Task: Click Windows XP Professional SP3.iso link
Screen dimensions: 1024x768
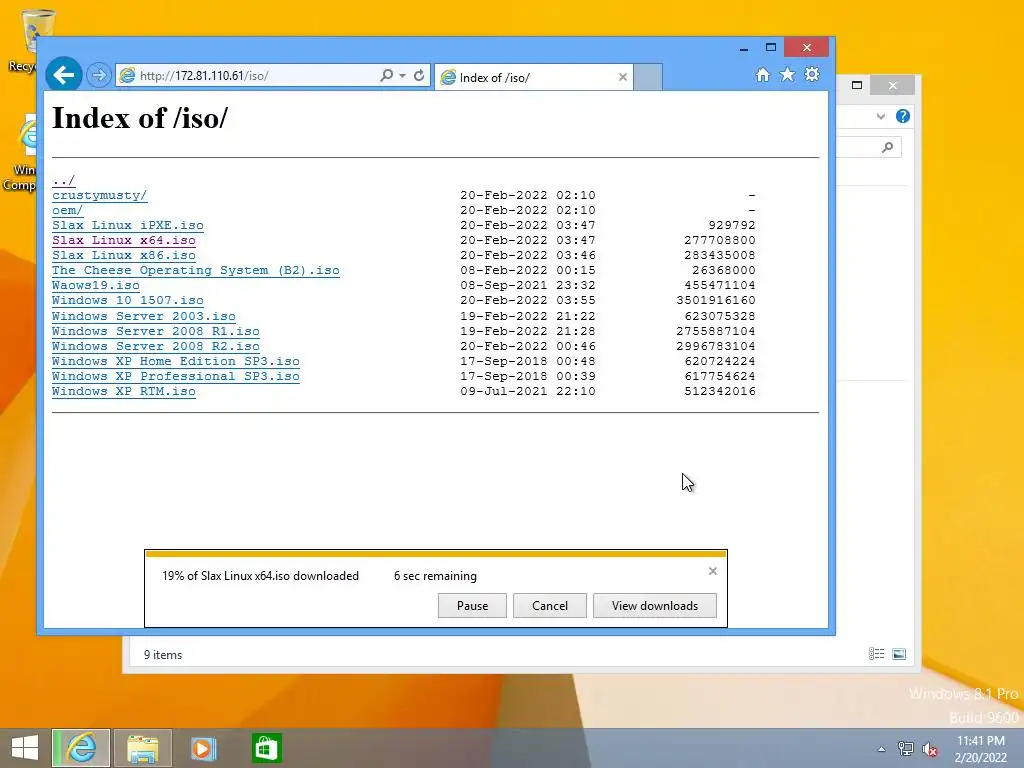Action: pos(176,376)
